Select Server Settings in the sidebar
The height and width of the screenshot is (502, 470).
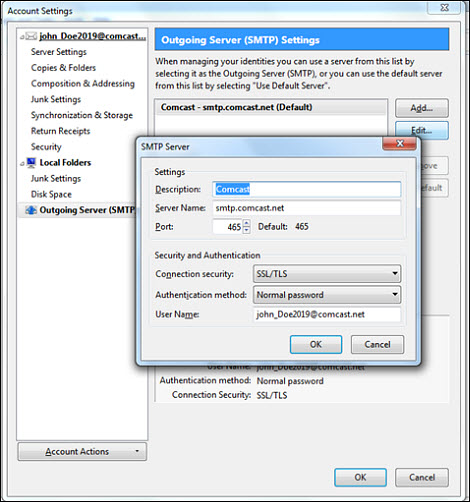[59, 52]
